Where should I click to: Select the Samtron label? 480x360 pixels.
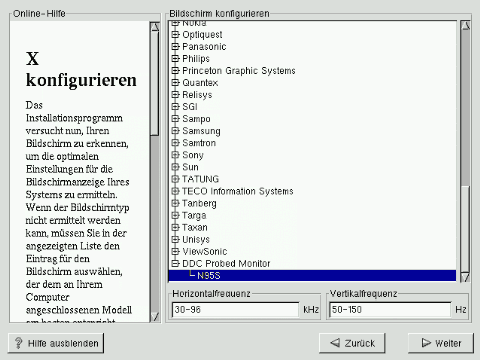199,143
